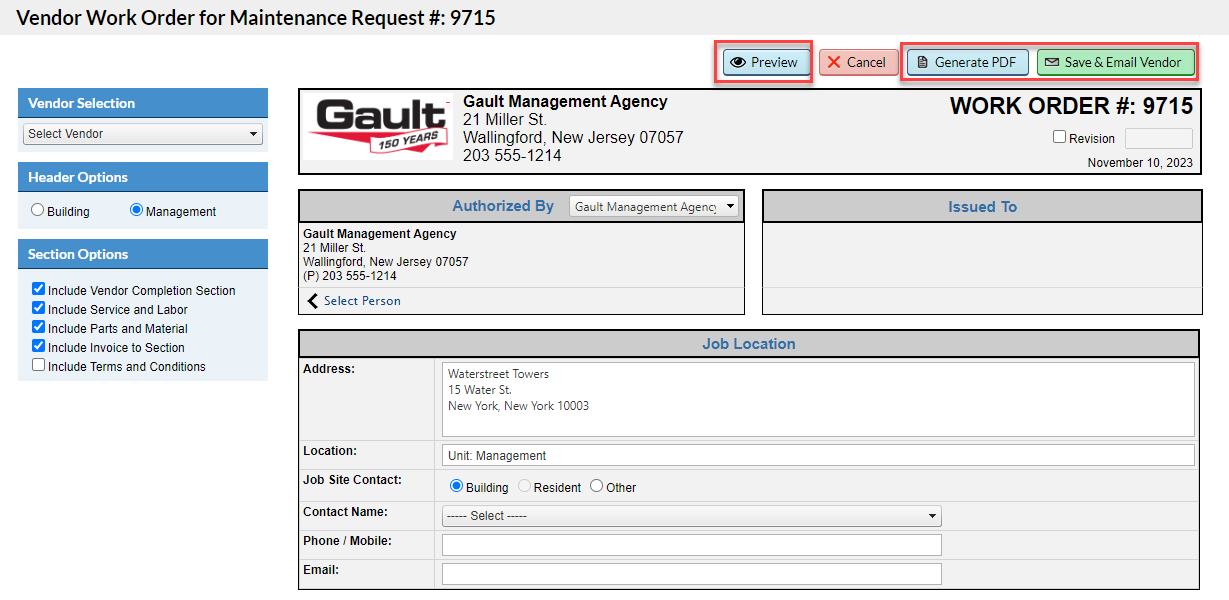Open the Select Vendor dropdown
This screenshot has height=600, width=1229.
pos(142,134)
